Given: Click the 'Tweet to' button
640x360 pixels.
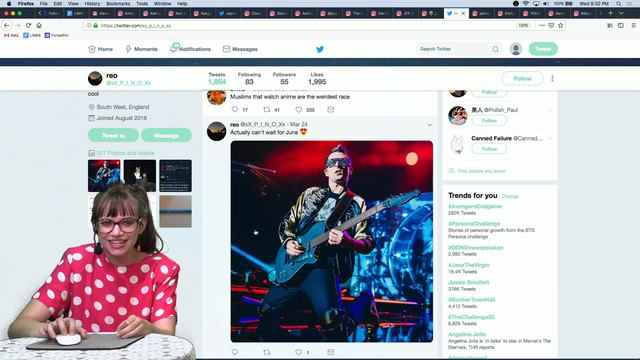Looking at the screenshot, I should pos(113,135).
